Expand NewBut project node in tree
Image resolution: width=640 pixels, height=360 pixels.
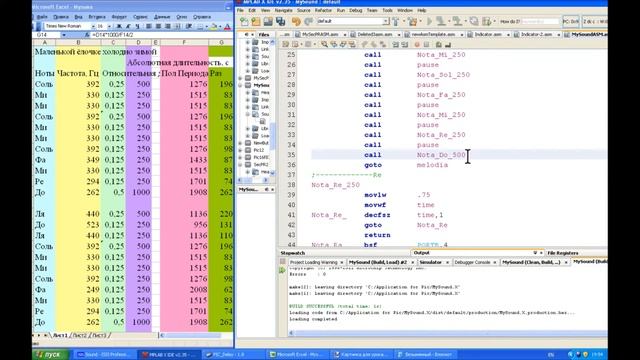[240, 143]
